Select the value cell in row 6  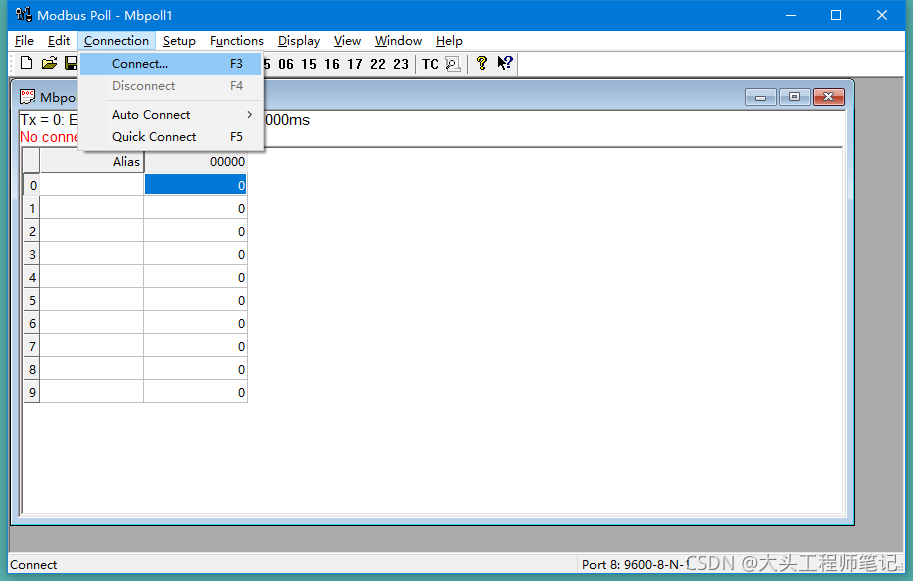(196, 323)
